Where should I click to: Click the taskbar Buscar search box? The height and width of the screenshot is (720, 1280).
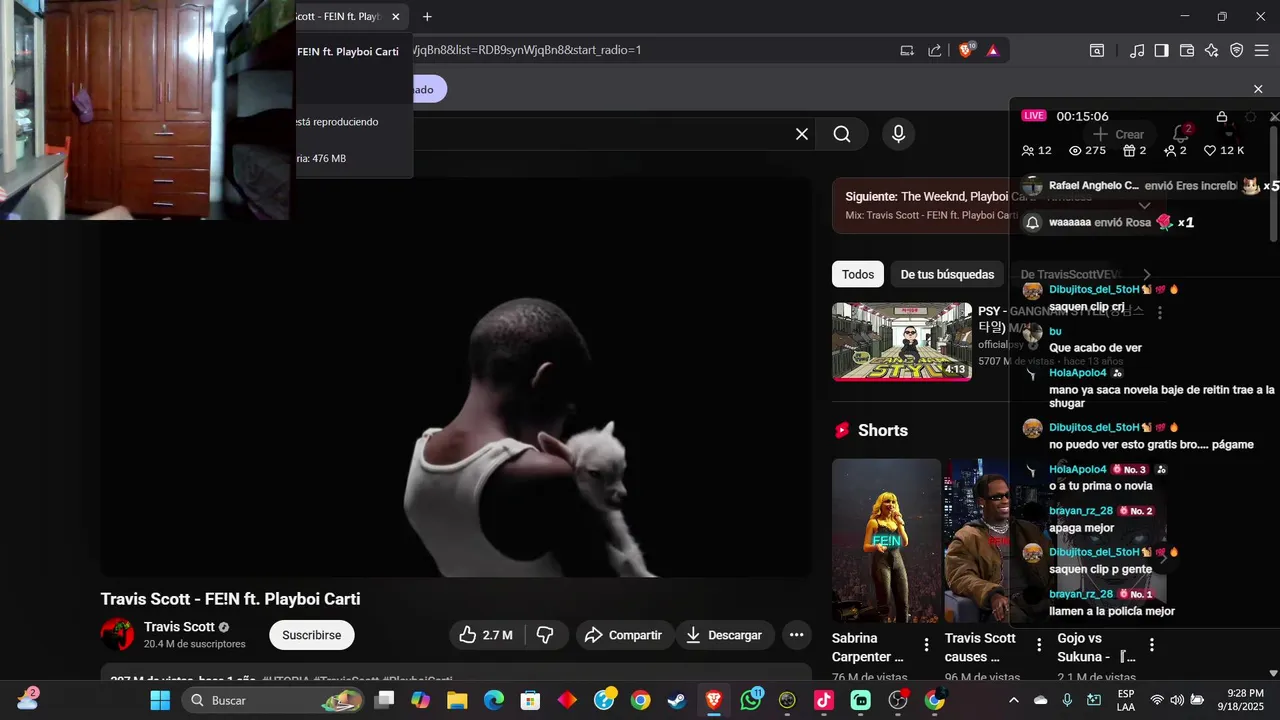(x=272, y=700)
